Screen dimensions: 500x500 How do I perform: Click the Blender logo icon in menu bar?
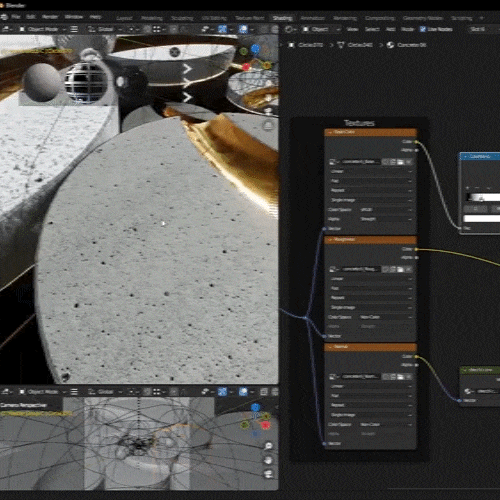(4, 17)
